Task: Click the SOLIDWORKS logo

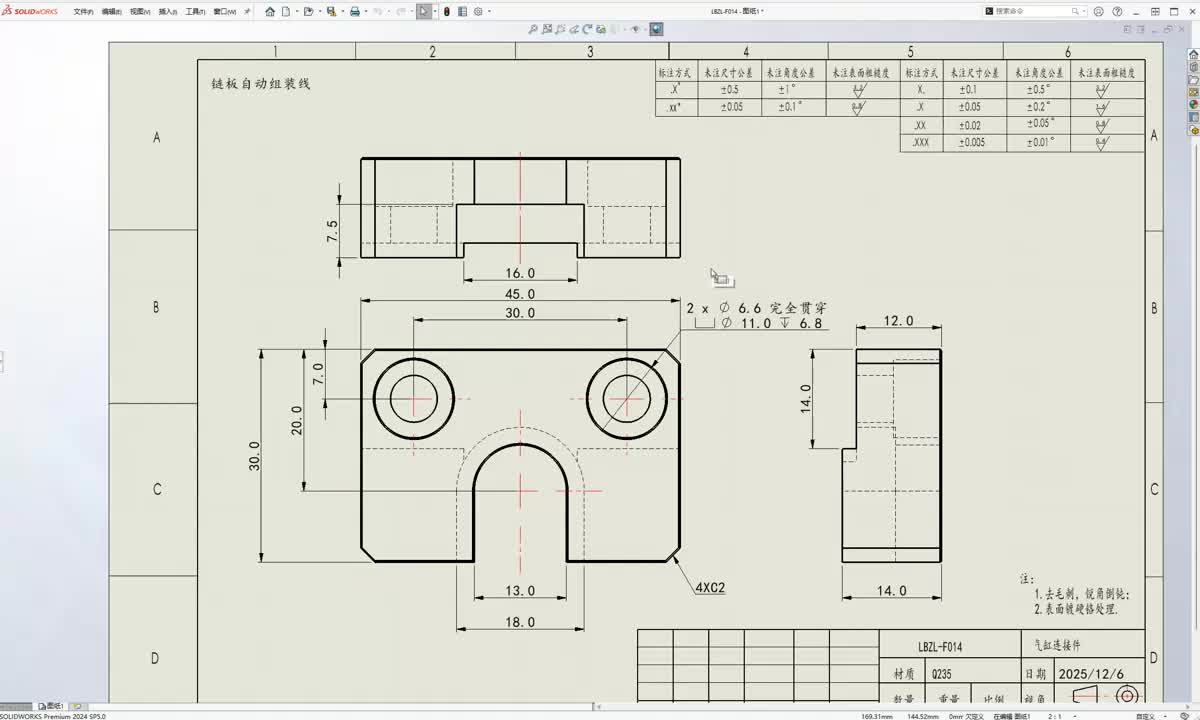Action: [30, 12]
